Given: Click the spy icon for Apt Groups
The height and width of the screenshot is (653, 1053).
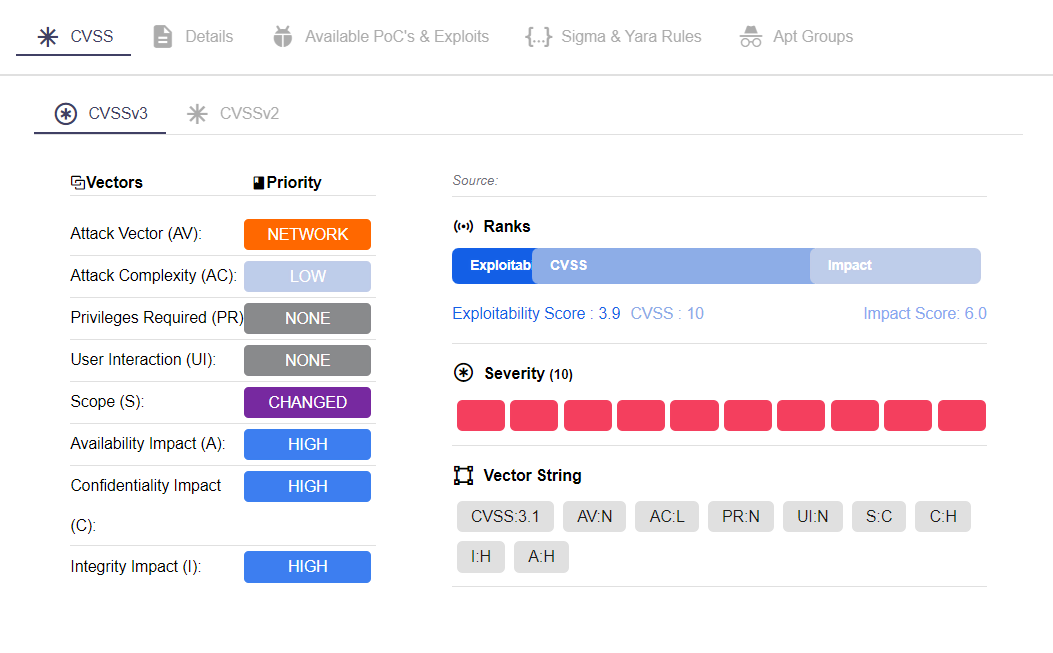Looking at the screenshot, I should 751,36.
